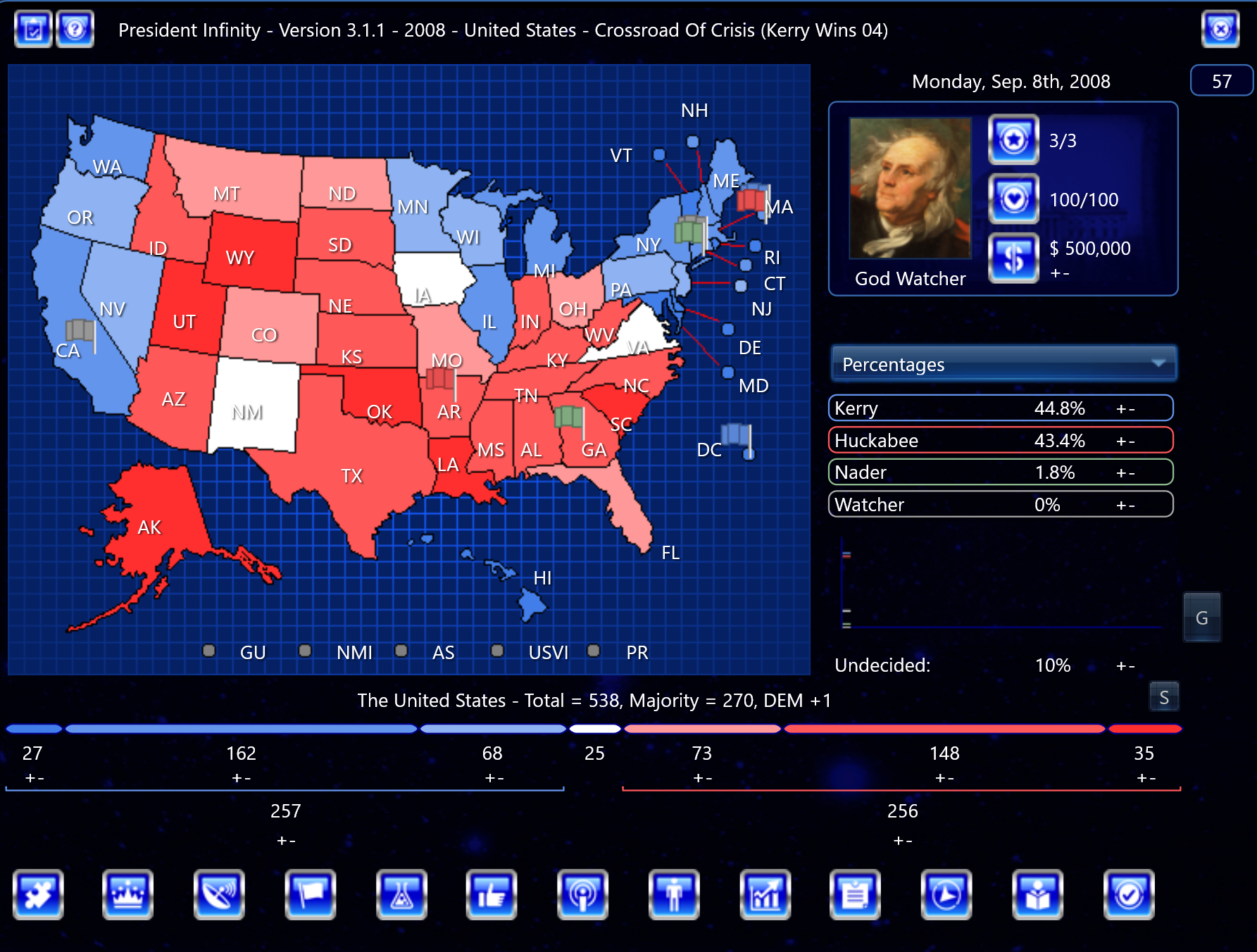Click the +- expander under $ 500,000
1257x952 pixels.
coord(1059,273)
